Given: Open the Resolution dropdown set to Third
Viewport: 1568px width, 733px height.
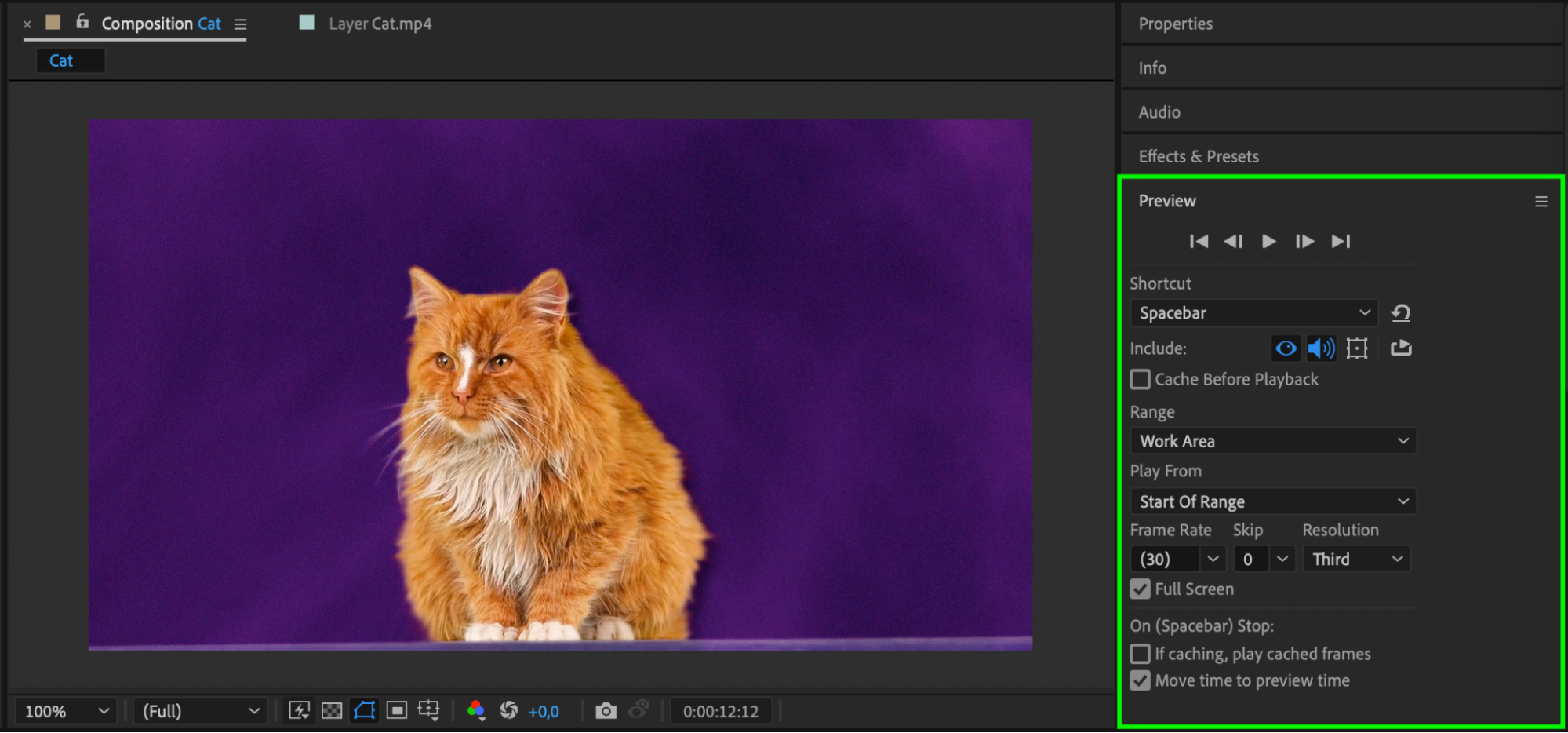Looking at the screenshot, I should point(1356,560).
